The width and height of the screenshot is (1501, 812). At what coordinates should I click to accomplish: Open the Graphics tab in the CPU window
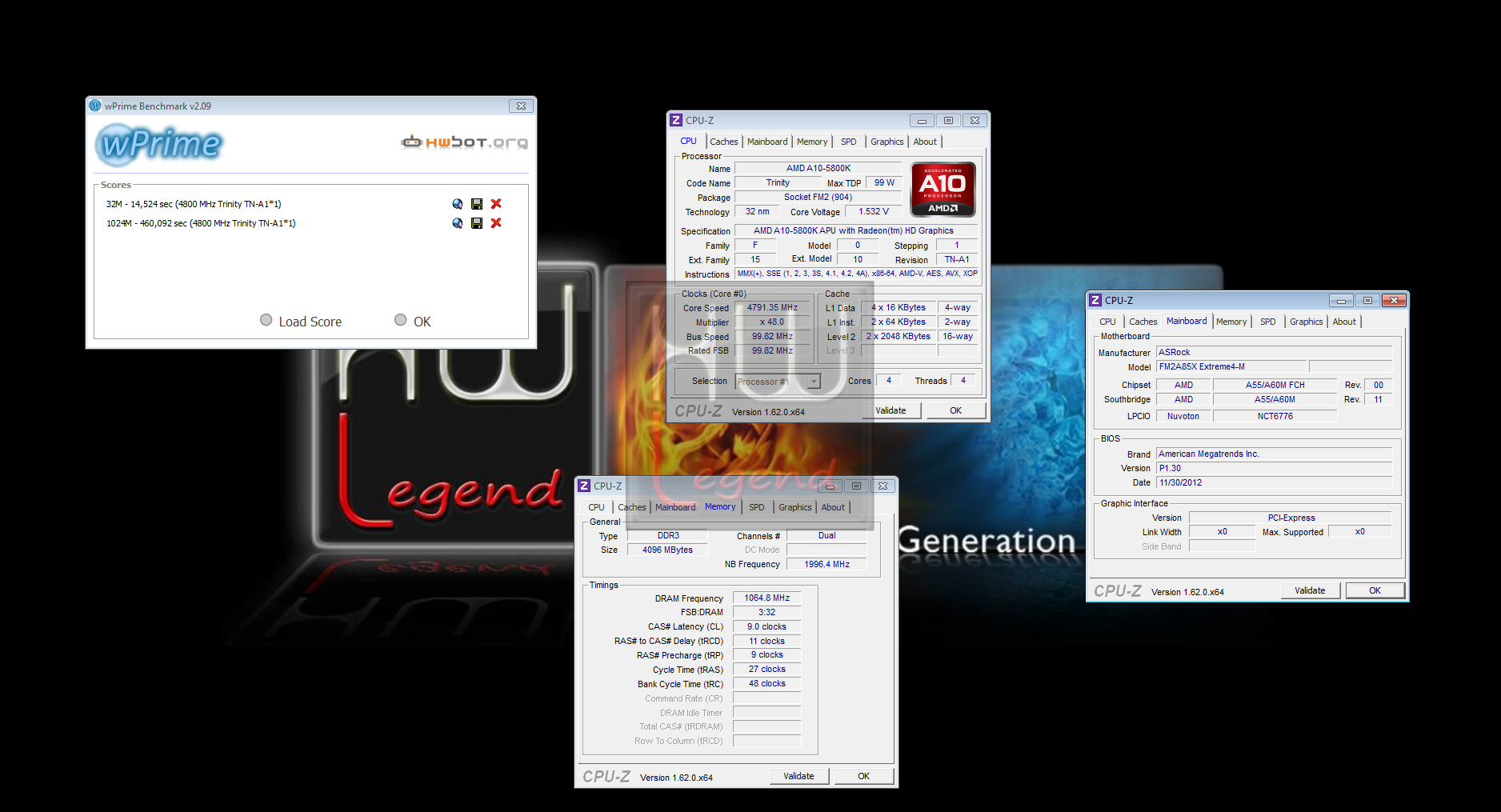pyautogui.click(x=887, y=142)
